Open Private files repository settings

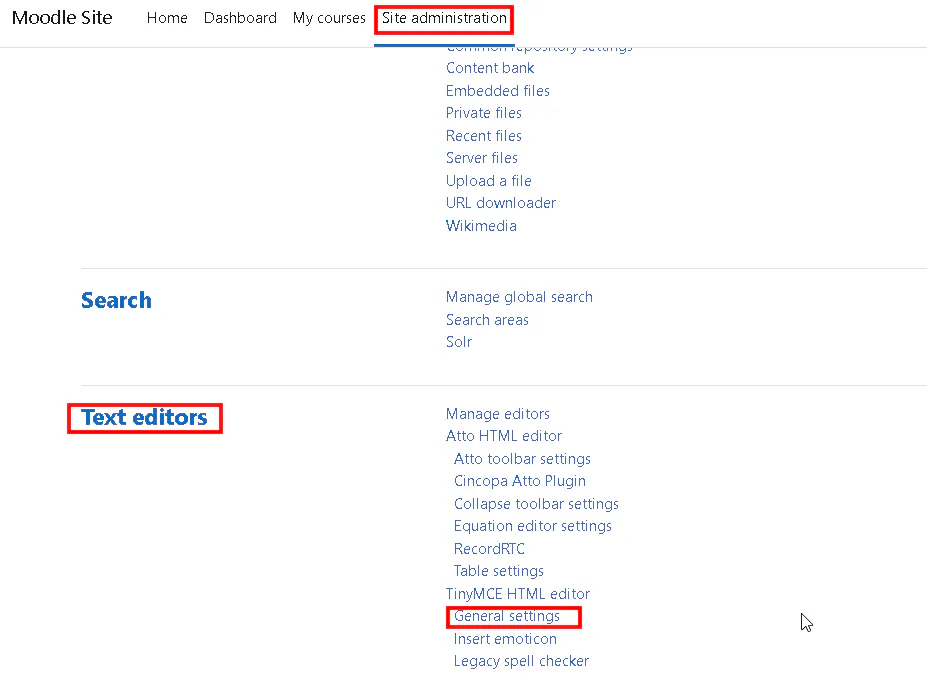click(x=484, y=113)
